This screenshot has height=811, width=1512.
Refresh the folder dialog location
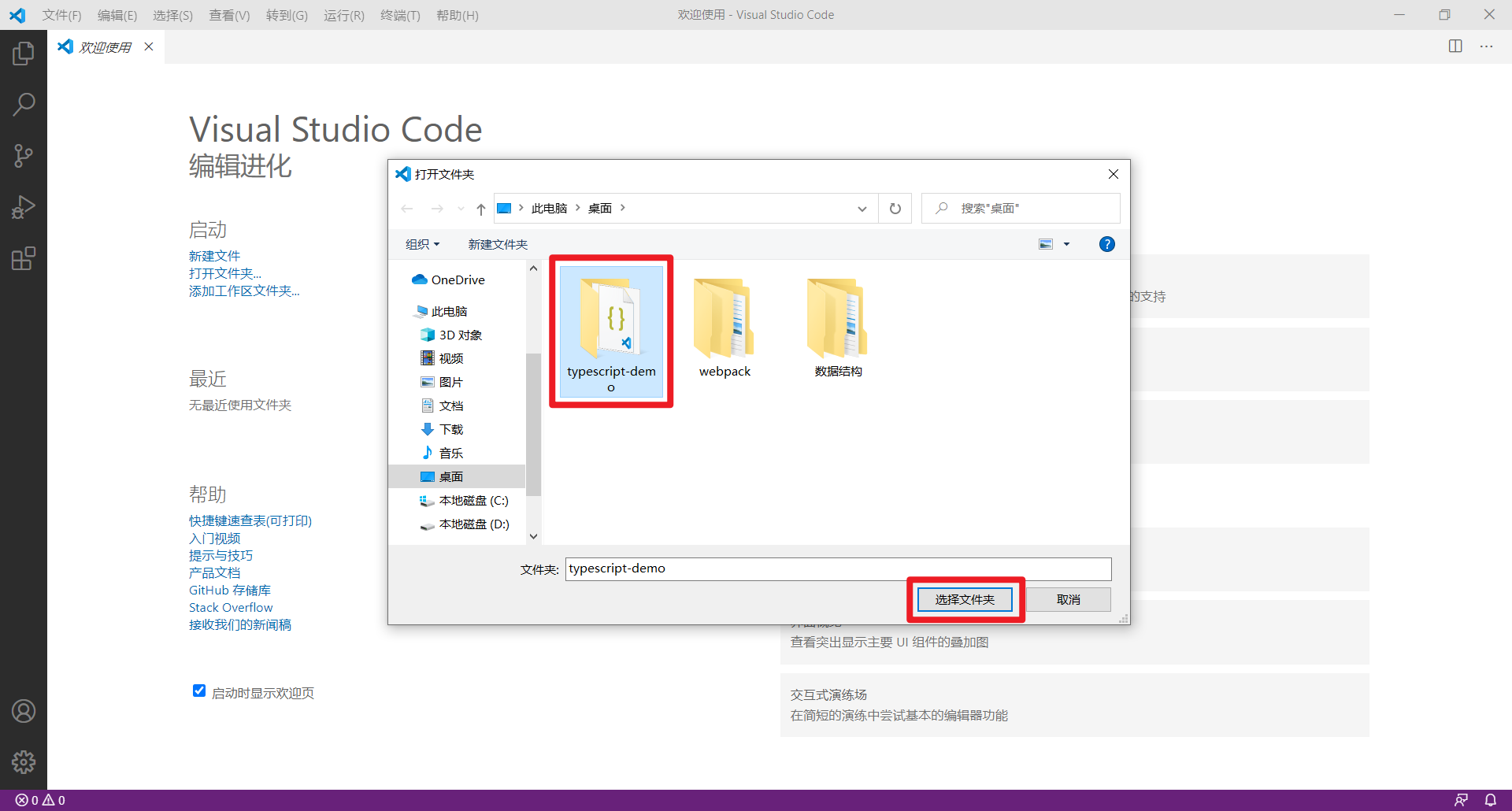pos(895,209)
